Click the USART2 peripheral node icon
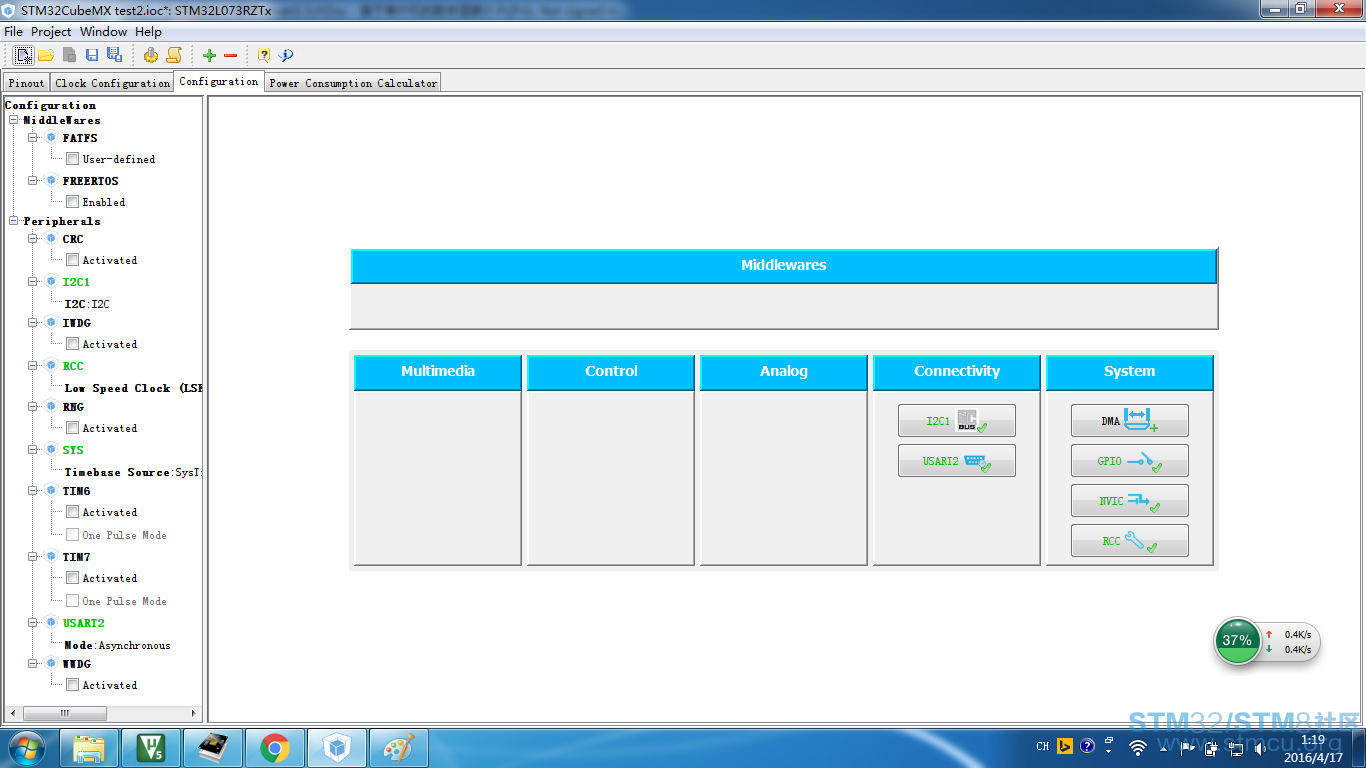The image size is (1366, 768). pos(51,623)
